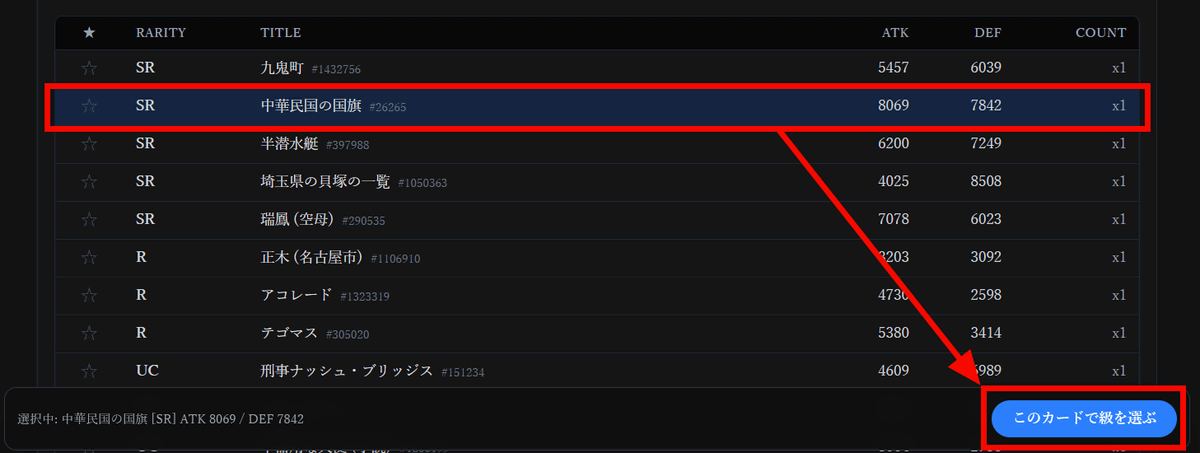This screenshot has width=1200, height=453.
Task: Favorite the 九鬼町 card with its star
Action: [89, 68]
